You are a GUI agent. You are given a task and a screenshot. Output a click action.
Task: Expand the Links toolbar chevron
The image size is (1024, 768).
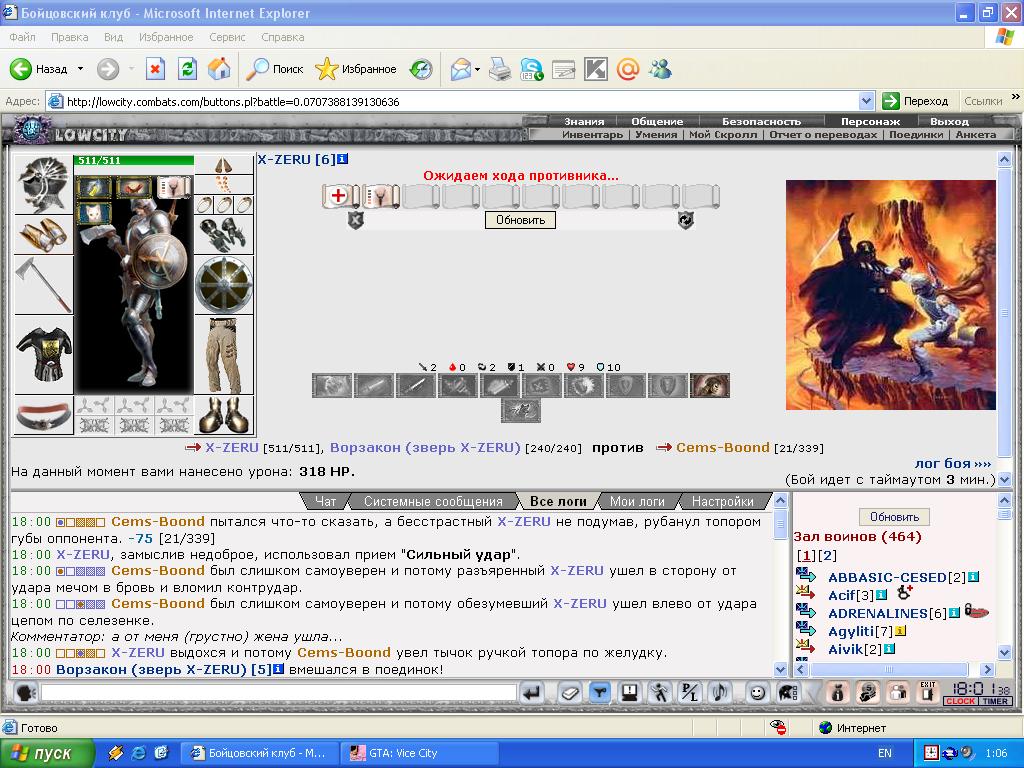pyautogui.click(x=1016, y=97)
